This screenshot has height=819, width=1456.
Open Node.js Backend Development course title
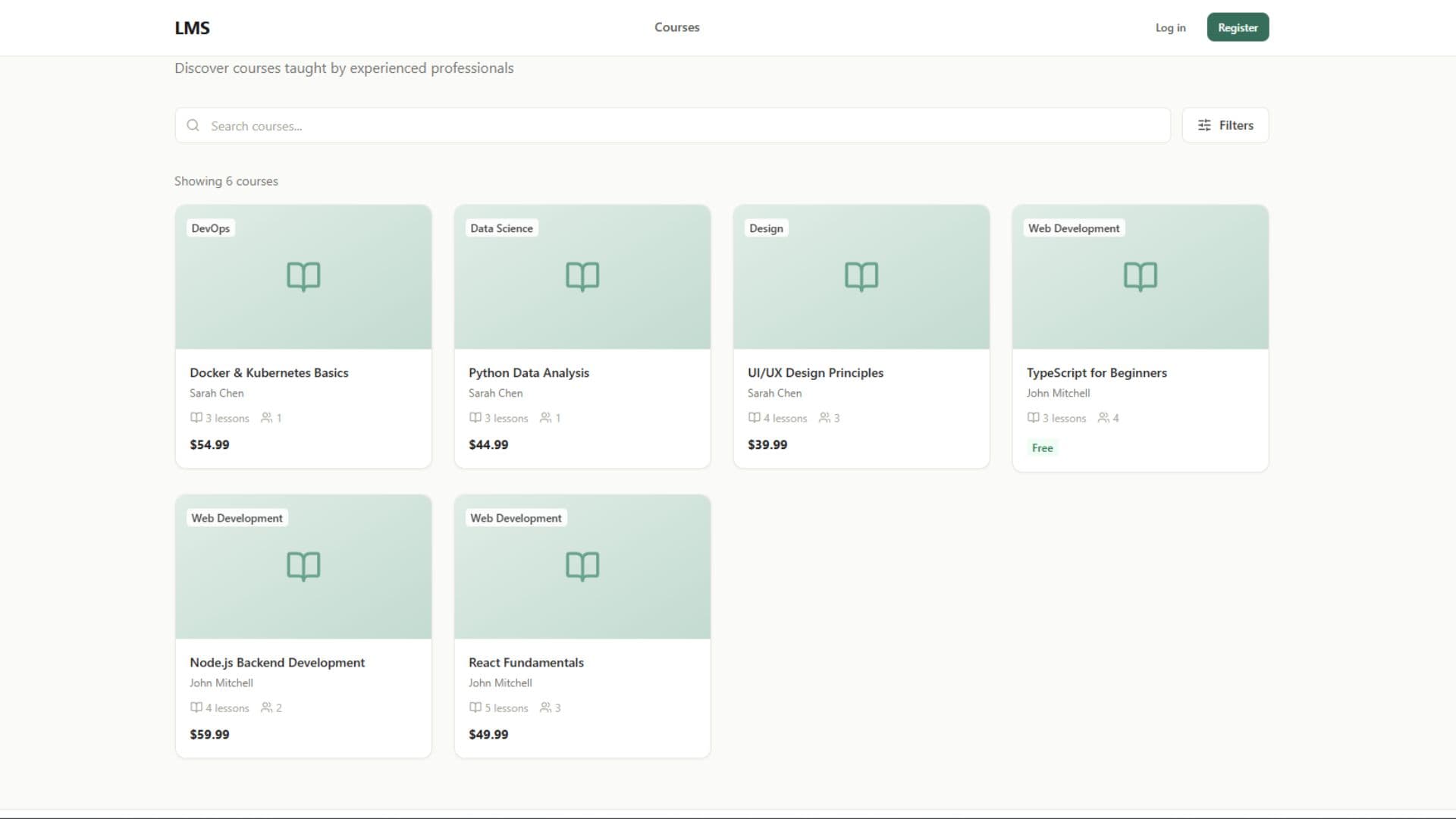pos(277,663)
